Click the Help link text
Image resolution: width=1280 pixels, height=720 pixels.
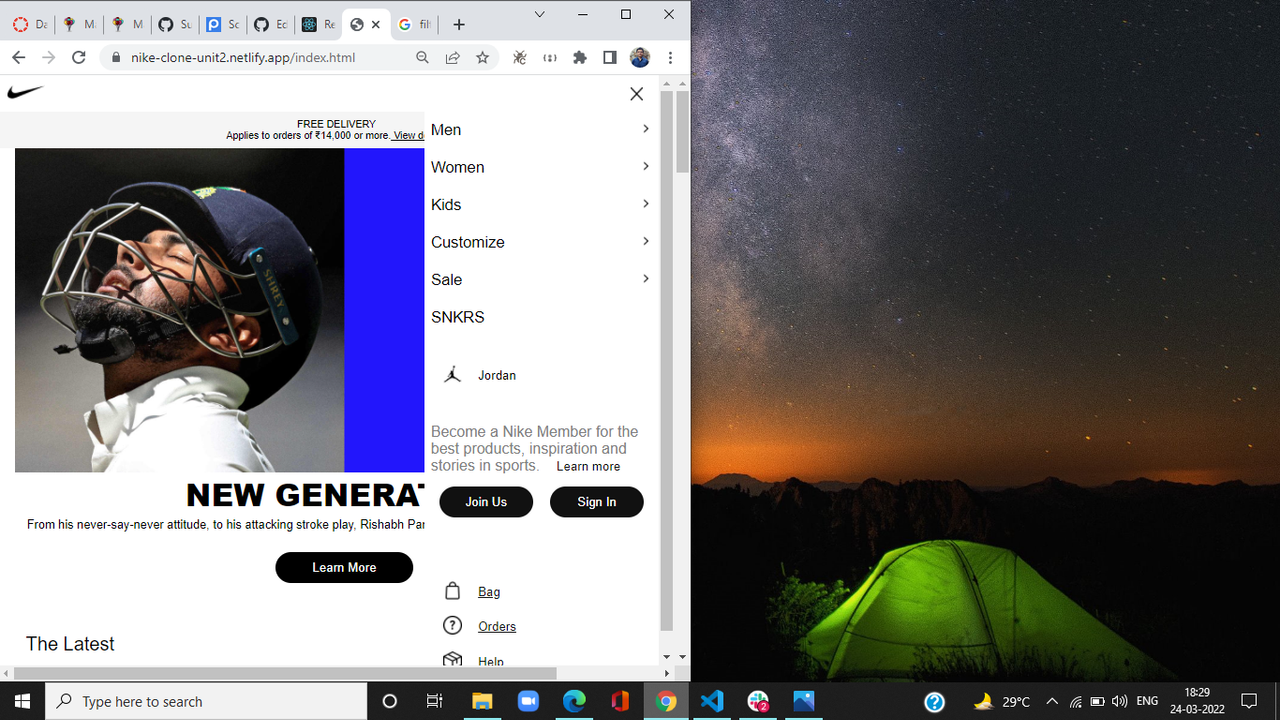(x=491, y=661)
